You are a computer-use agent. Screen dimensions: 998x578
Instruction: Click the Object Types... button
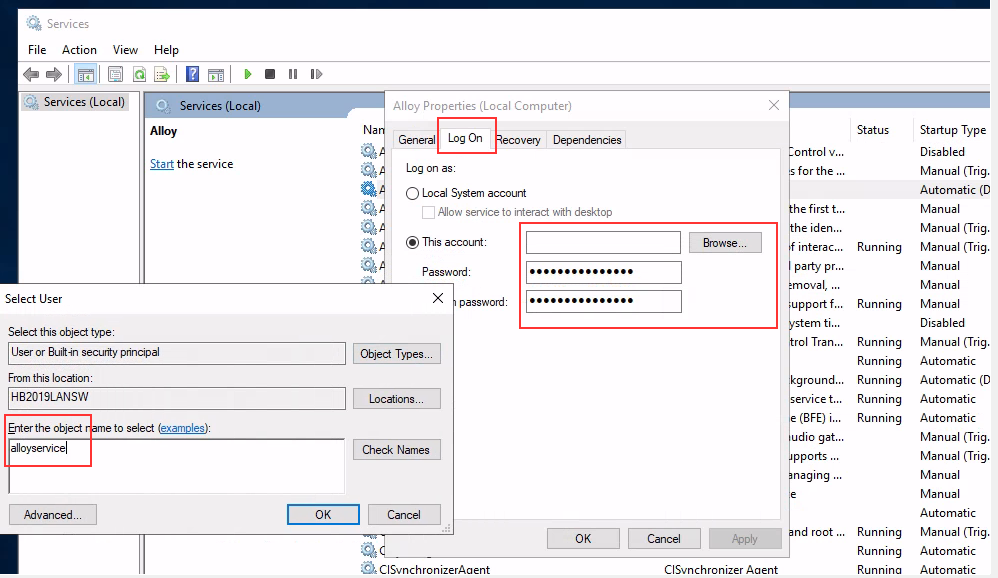tap(397, 354)
